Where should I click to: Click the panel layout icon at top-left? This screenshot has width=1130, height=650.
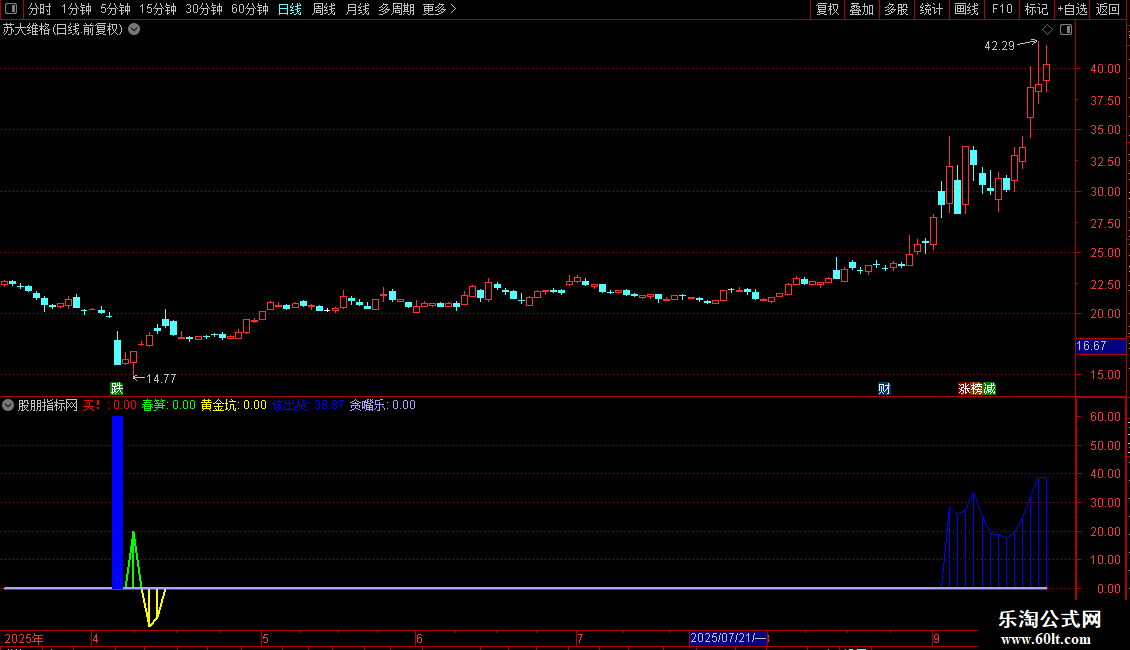point(11,9)
